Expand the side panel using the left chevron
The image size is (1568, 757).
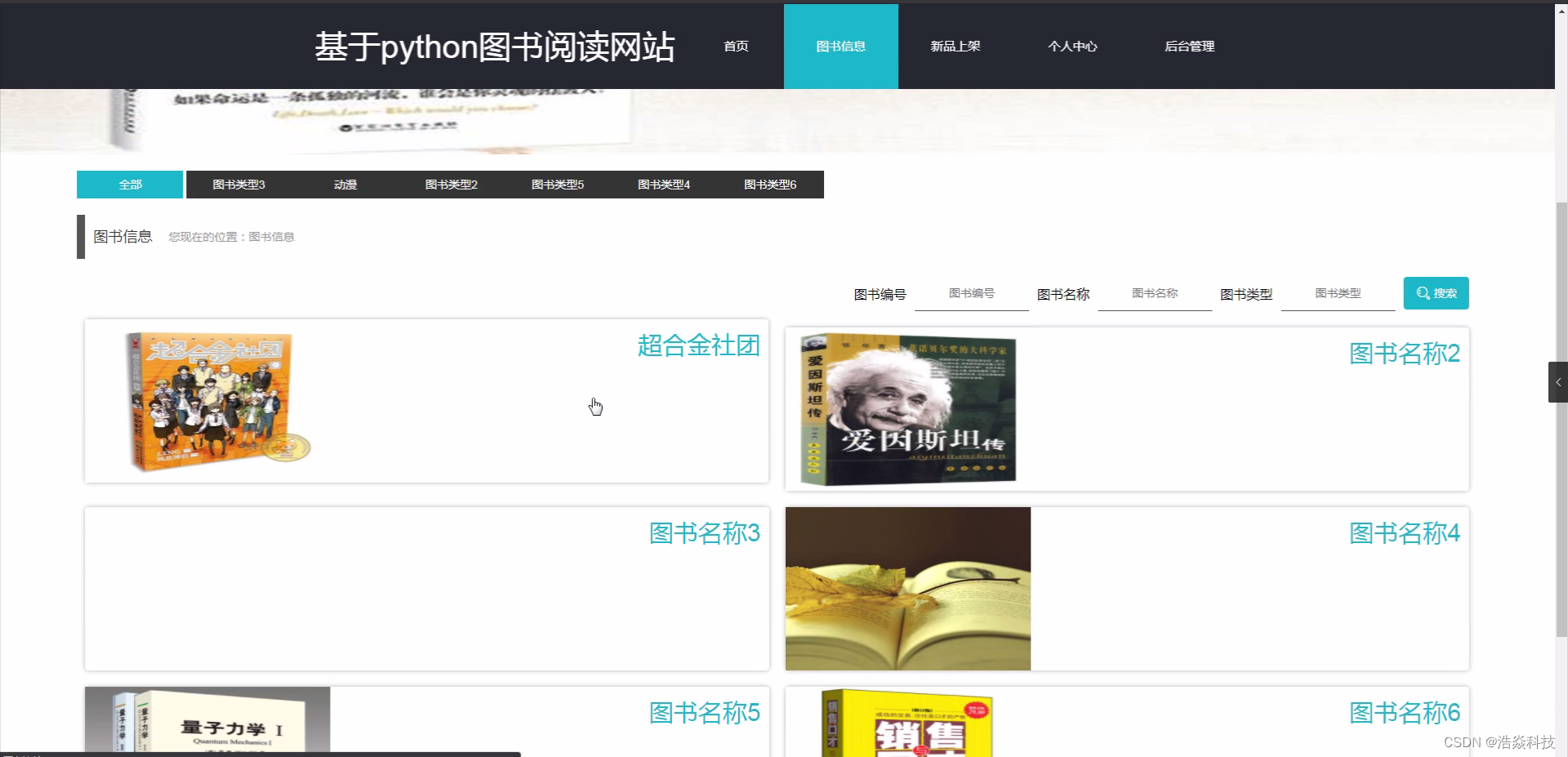click(1557, 381)
